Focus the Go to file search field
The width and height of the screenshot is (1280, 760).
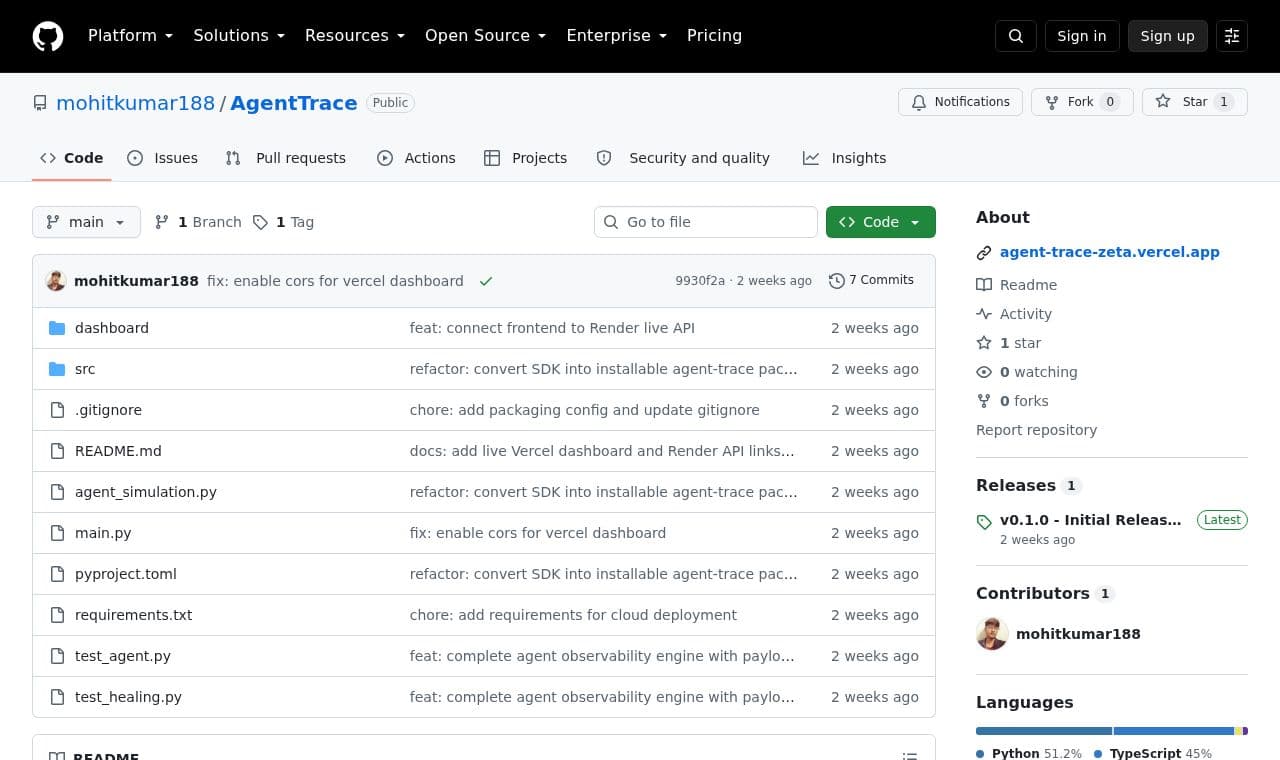pyautogui.click(x=706, y=222)
